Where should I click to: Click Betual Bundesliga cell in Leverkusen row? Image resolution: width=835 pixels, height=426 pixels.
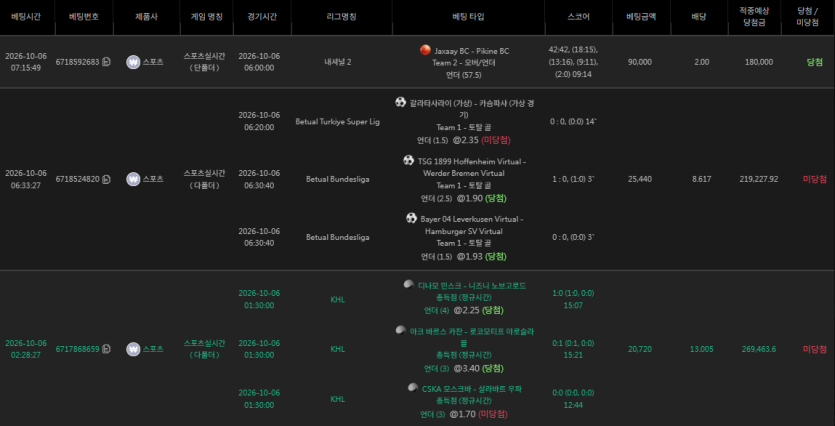338,237
